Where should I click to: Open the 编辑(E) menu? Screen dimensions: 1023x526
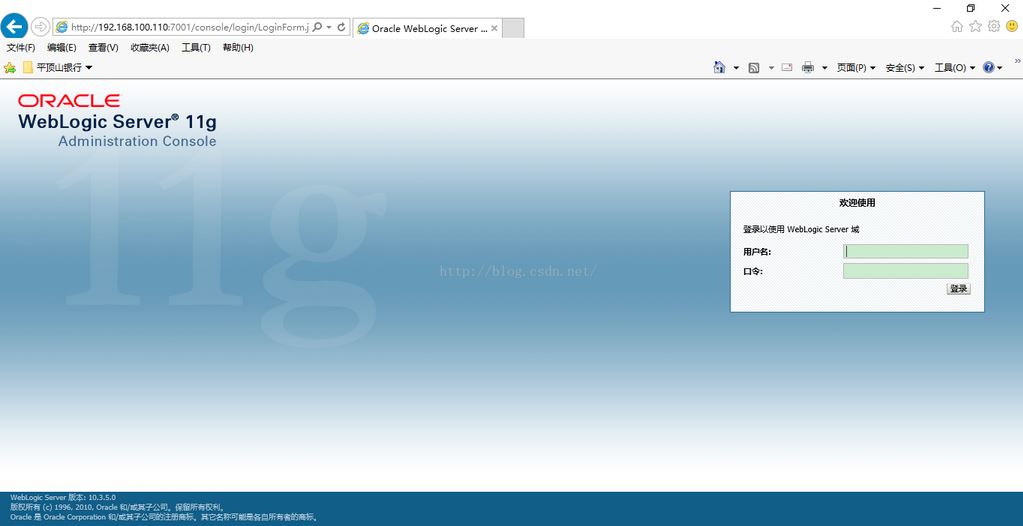click(62, 48)
